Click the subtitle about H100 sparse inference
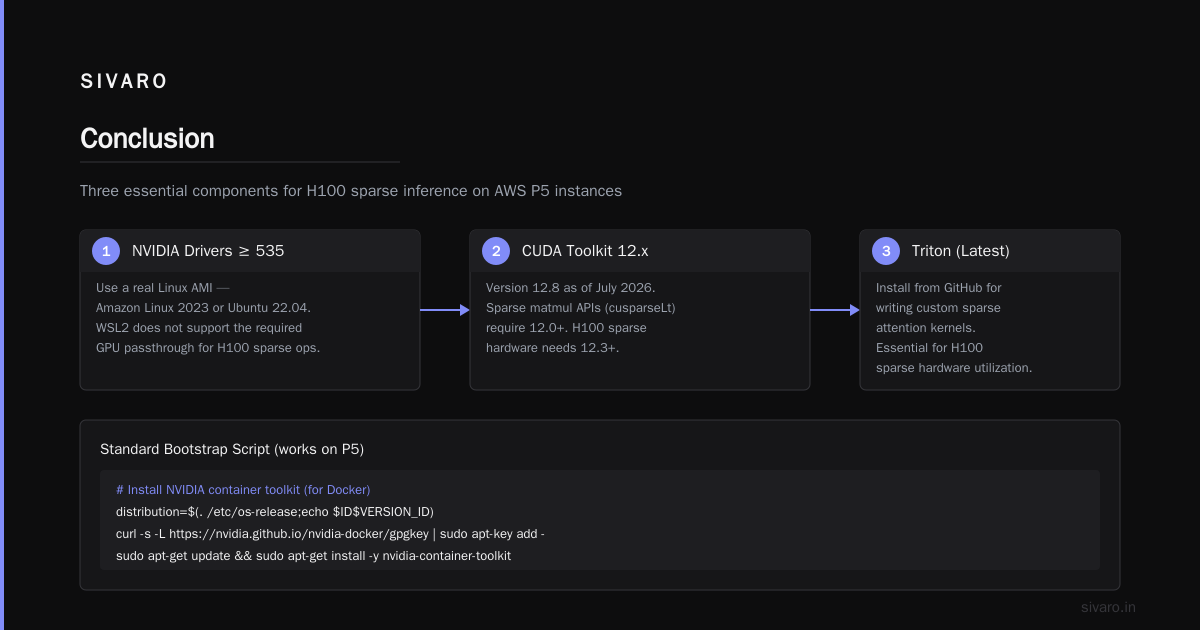 (351, 191)
